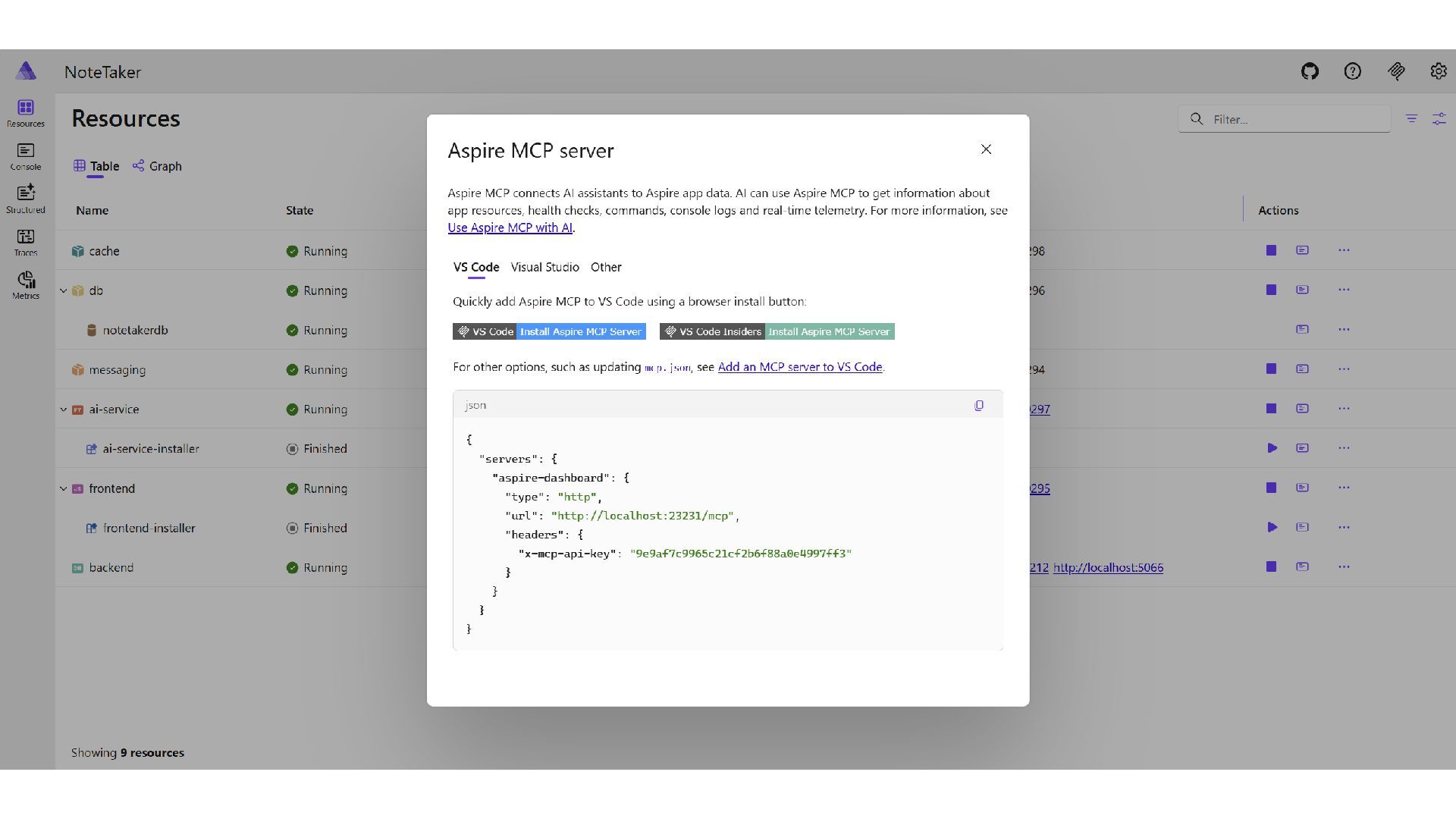The height and width of the screenshot is (819, 1456).
Task: Open the MCP server icon in header
Action: [x=1396, y=71]
